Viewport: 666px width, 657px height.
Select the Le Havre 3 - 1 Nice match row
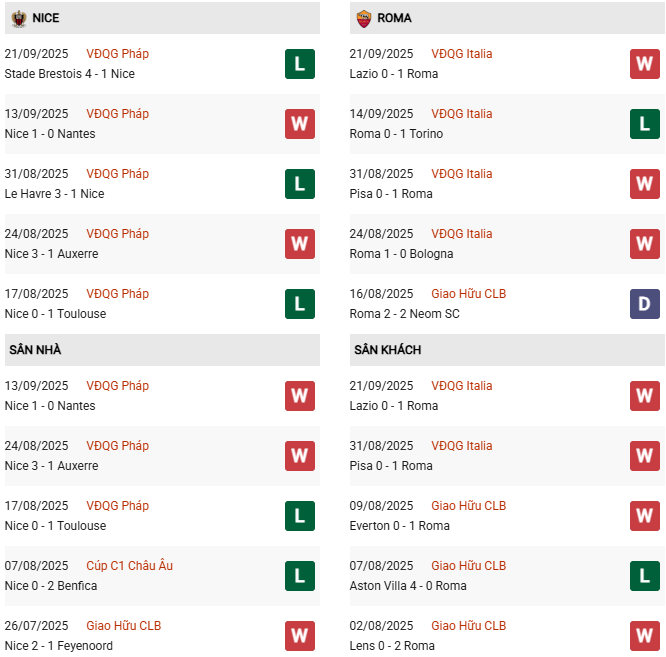(x=54, y=194)
